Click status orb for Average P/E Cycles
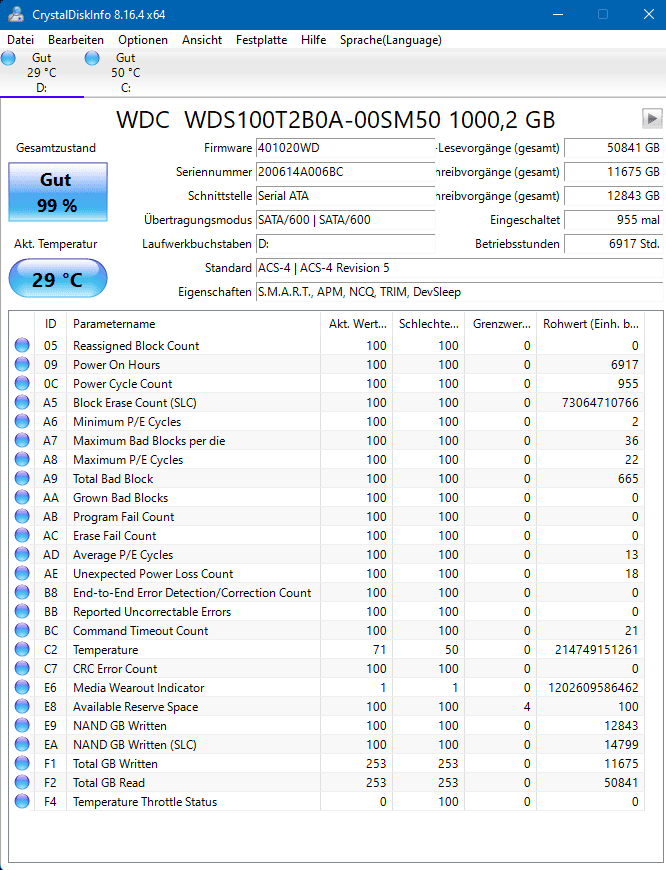Image resolution: width=666 pixels, height=870 pixels. [x=22, y=554]
